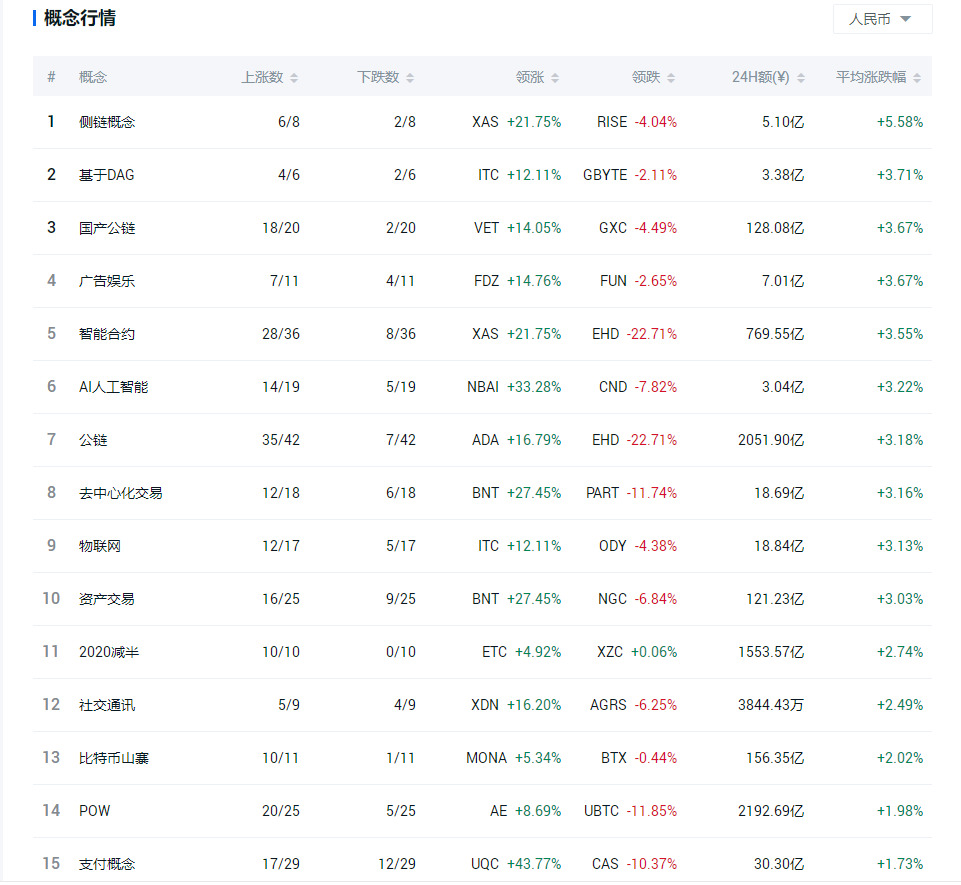Viewport: 961px width, 885px height.
Task: Sort by 24H额(¥) column arrows
Action: [x=801, y=78]
